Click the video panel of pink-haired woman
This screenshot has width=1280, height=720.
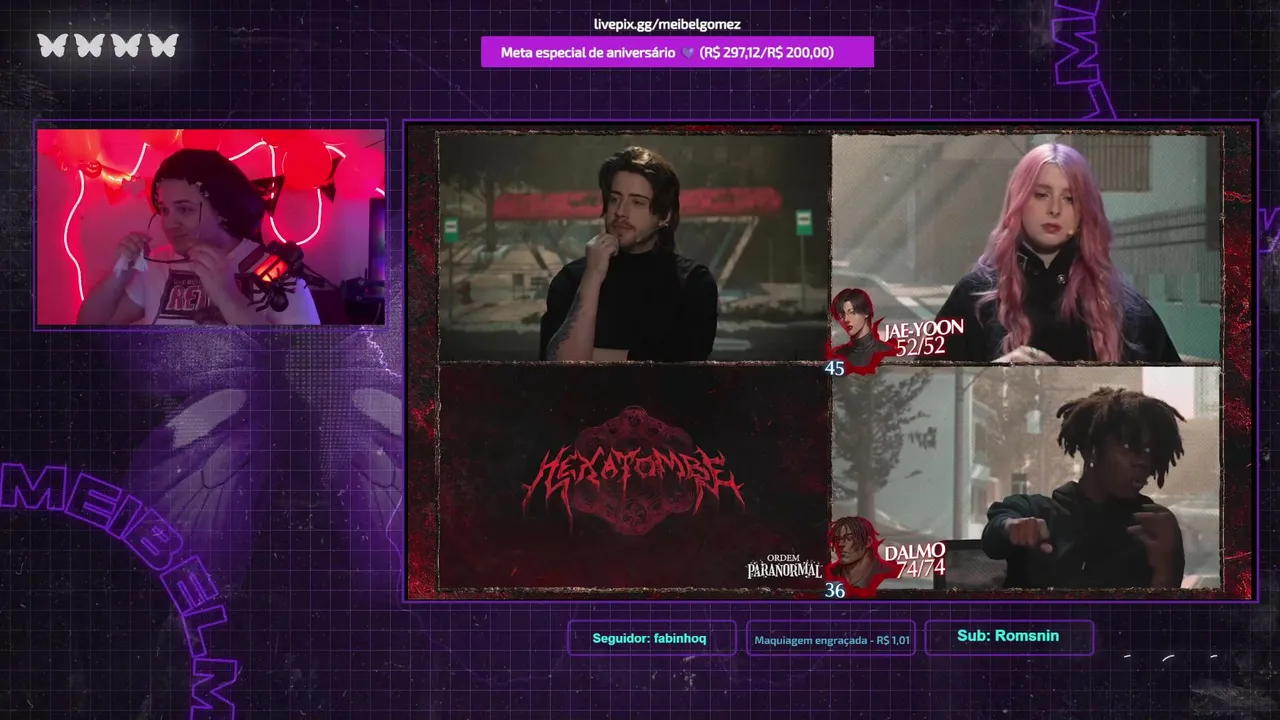(x=1026, y=247)
